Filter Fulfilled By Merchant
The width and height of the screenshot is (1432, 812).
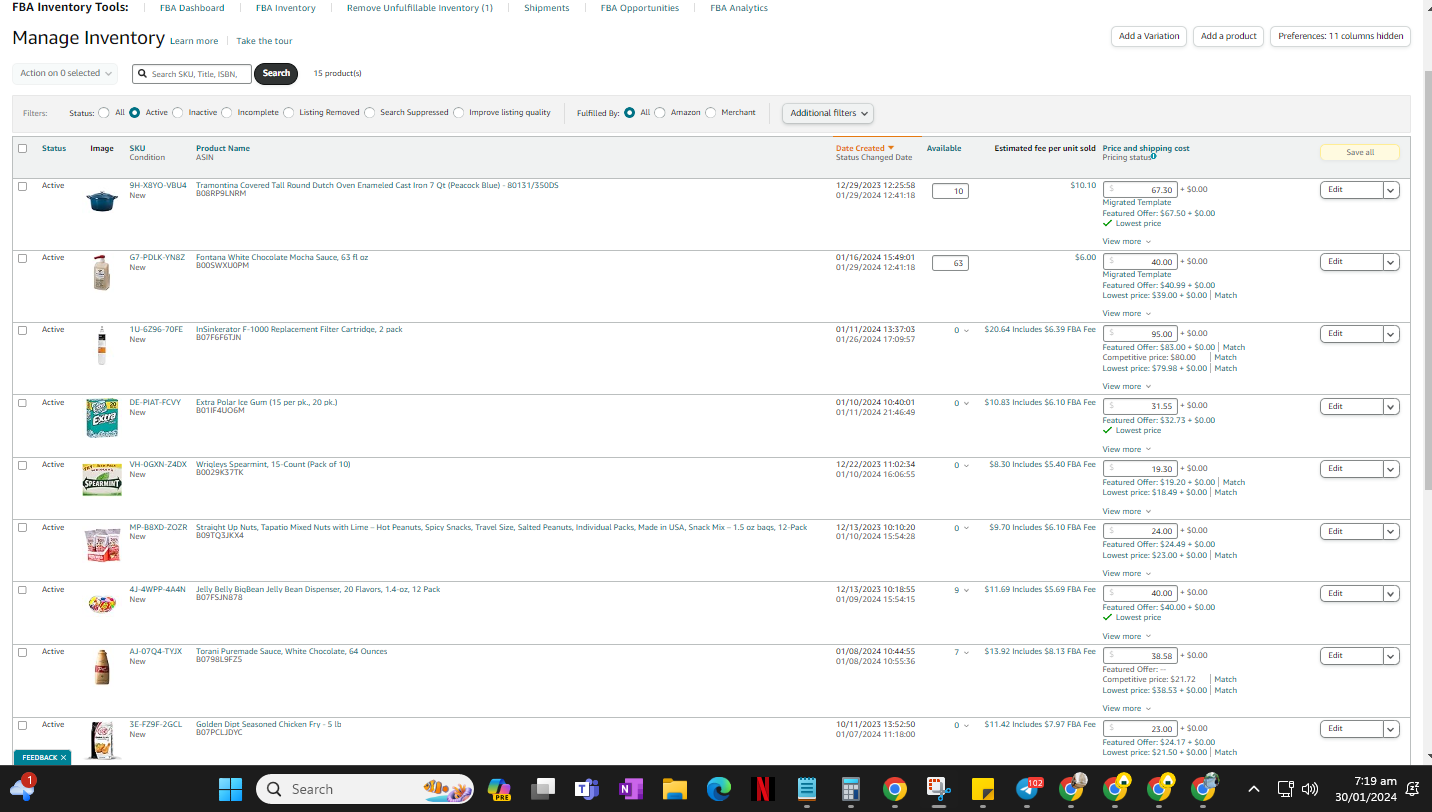(711, 113)
